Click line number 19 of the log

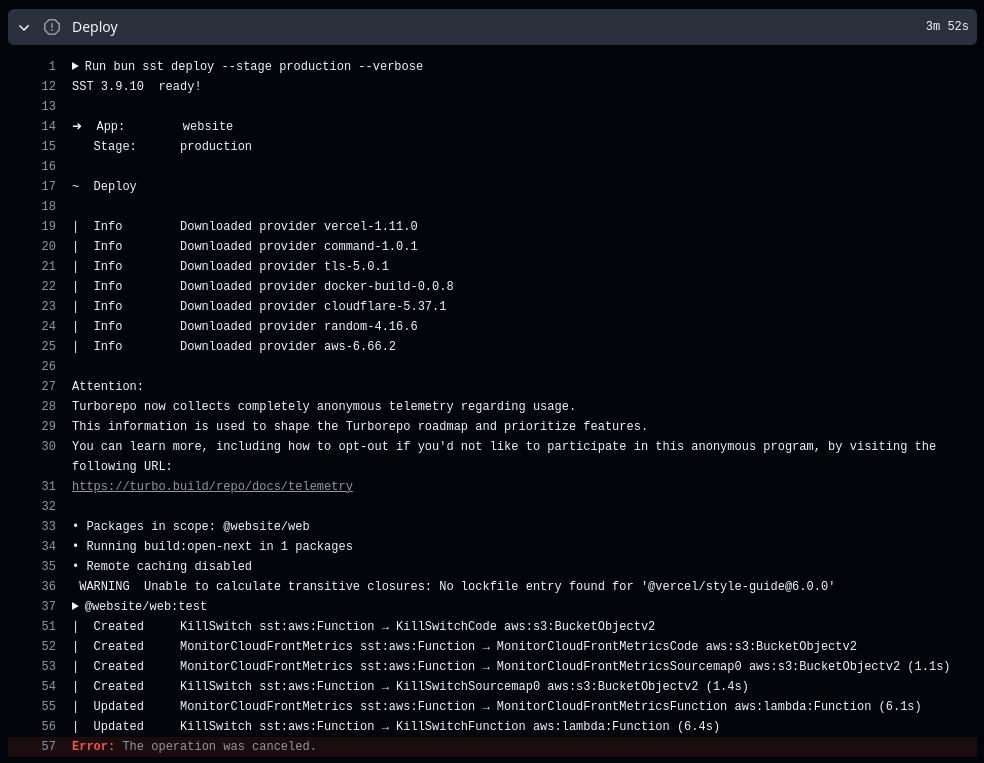click(x=48, y=226)
